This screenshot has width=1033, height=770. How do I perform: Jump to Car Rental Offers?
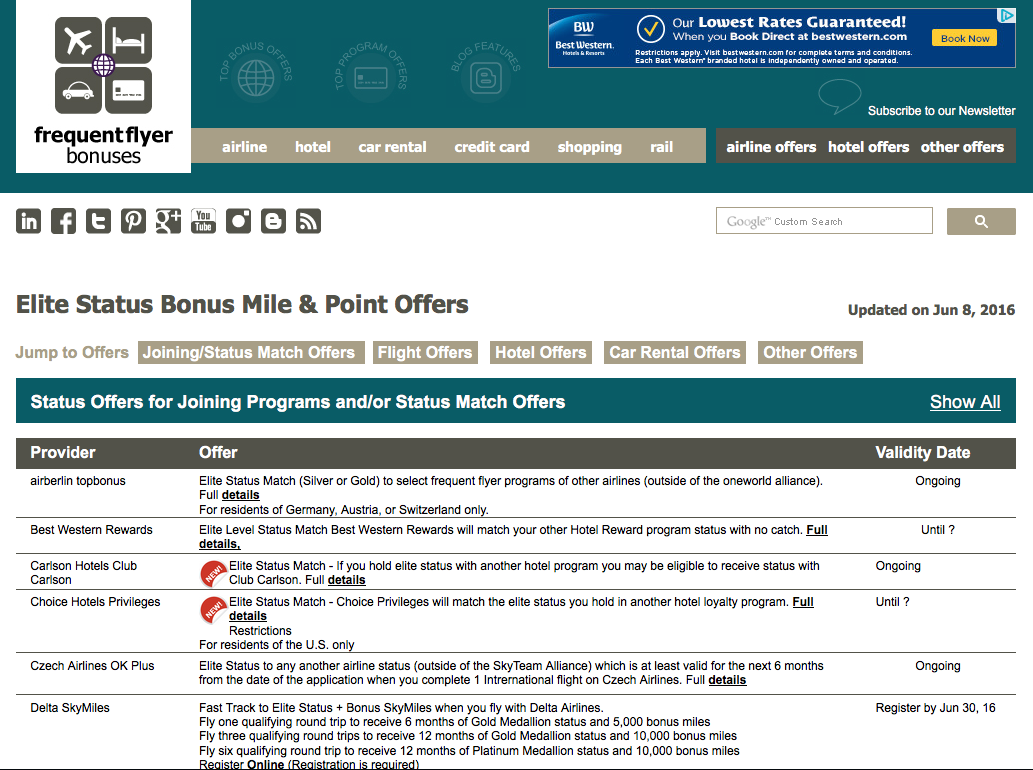coord(675,352)
